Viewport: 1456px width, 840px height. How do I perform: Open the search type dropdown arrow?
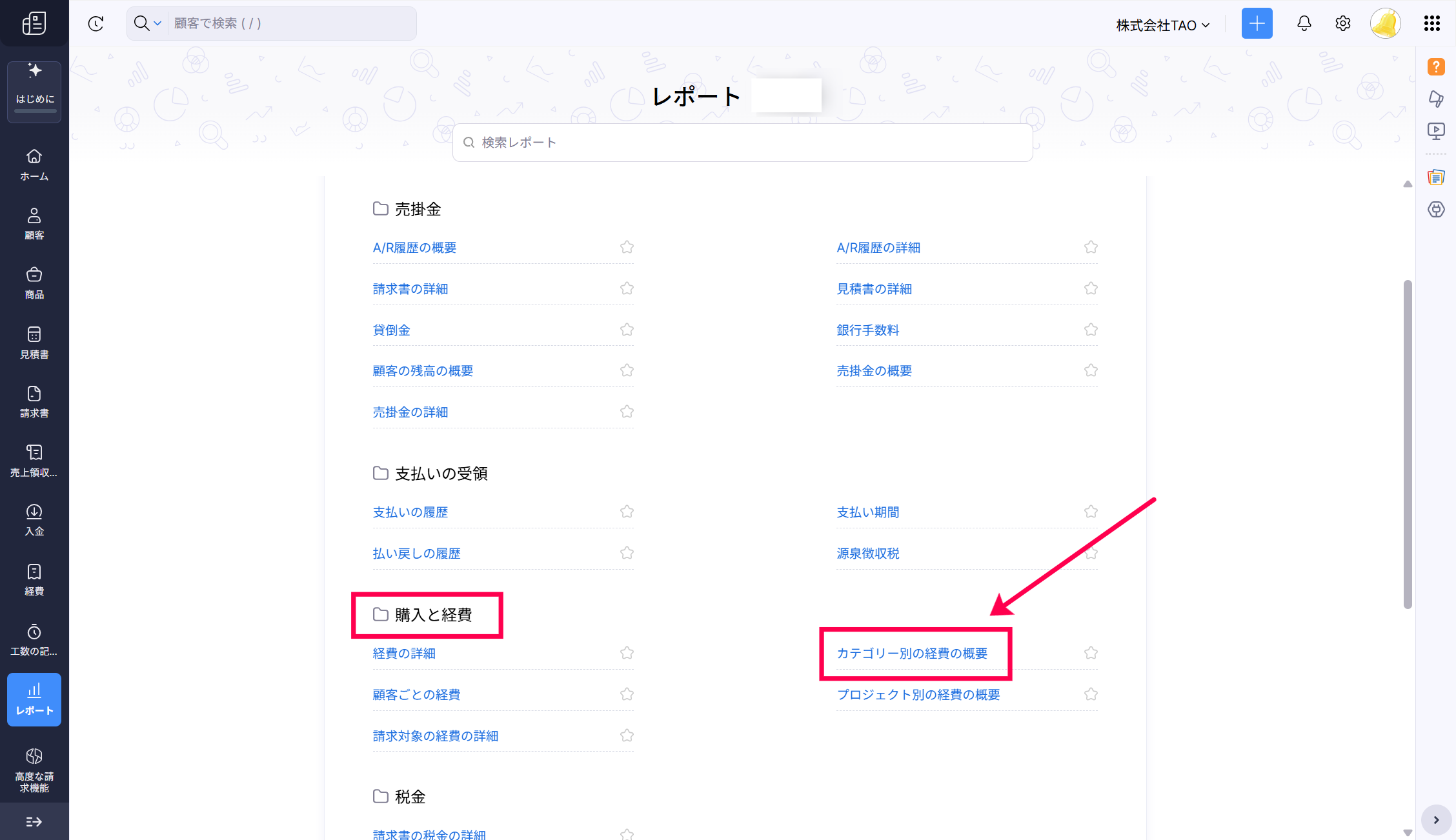click(157, 24)
